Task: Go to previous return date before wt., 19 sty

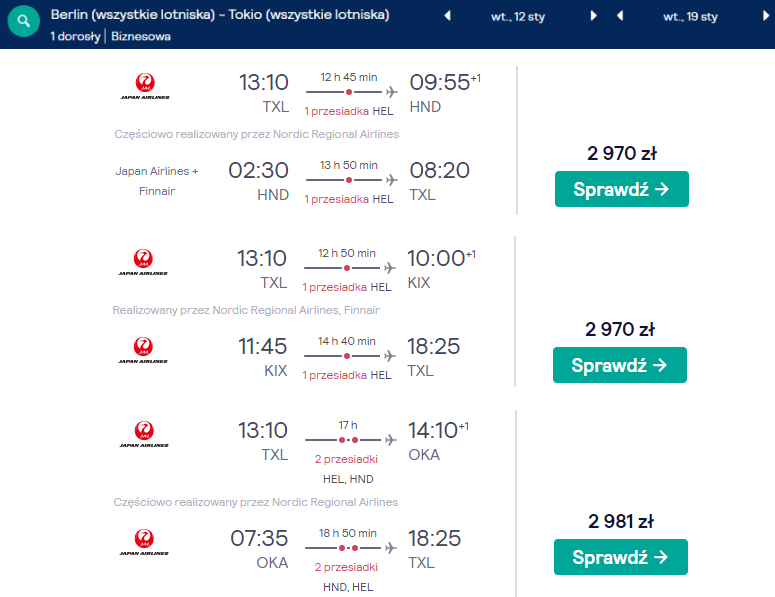Action: pos(620,16)
